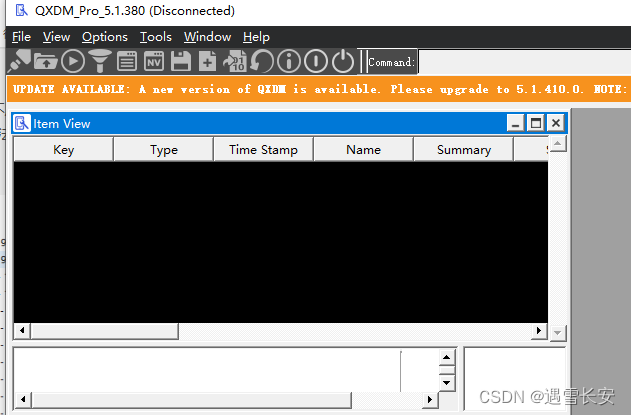Image resolution: width=631 pixels, height=415 pixels.
Task: Open the Tools menu
Action: pos(156,37)
